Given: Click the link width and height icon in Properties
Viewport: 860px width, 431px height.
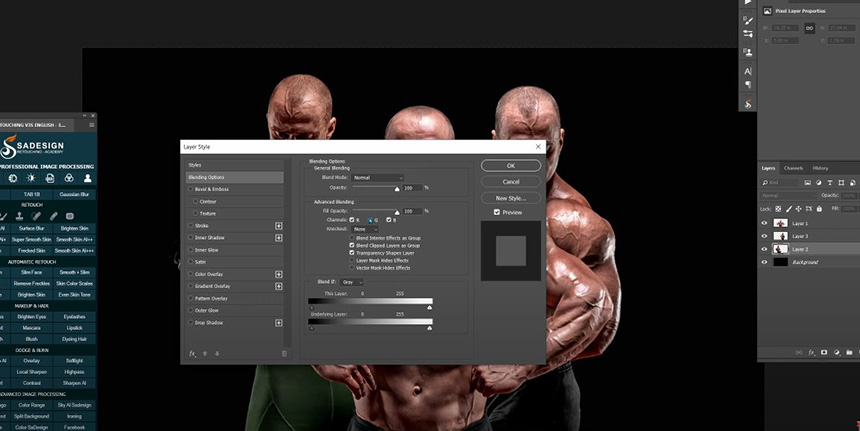Looking at the screenshot, I should [810, 29].
